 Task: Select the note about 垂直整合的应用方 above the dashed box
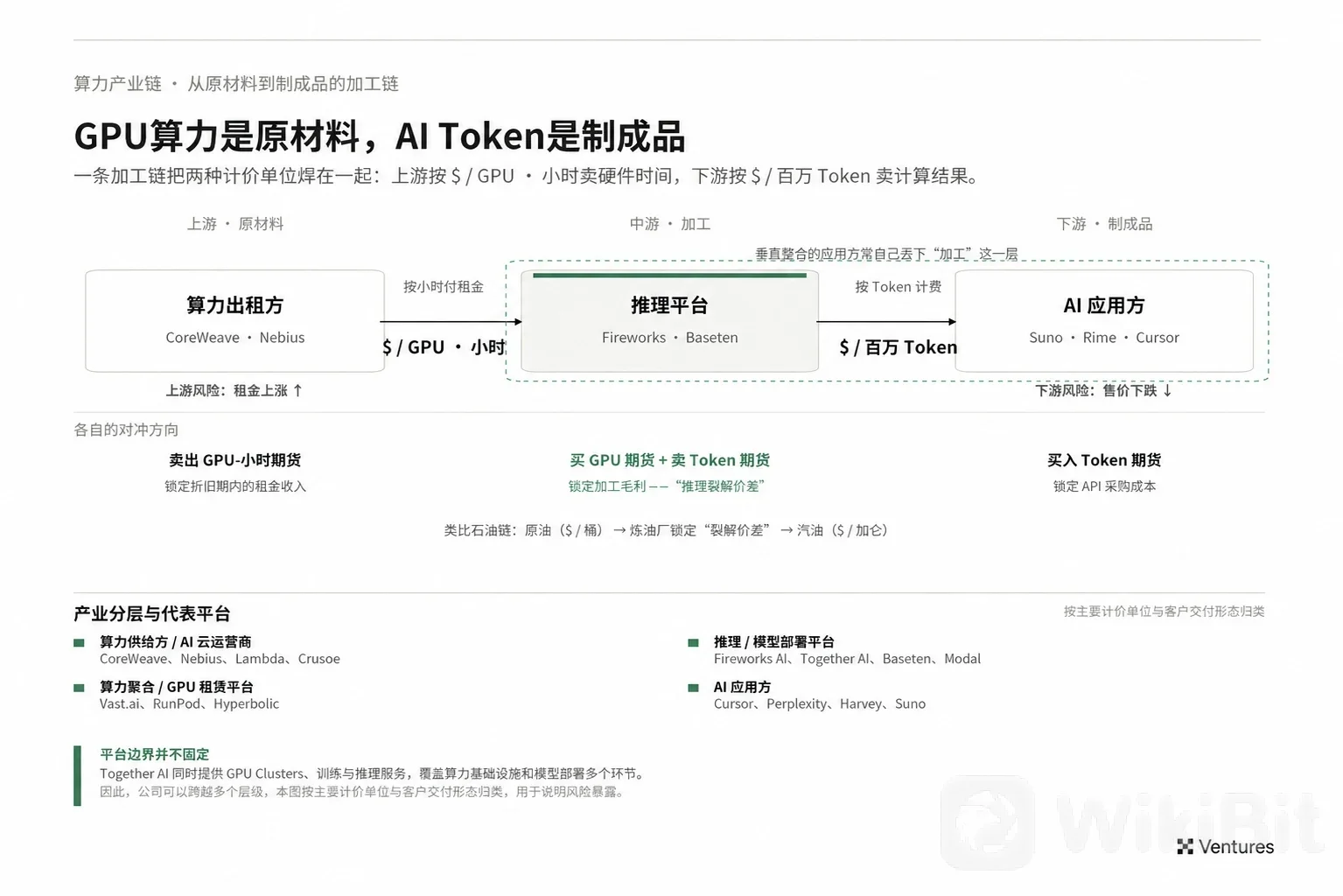click(x=886, y=254)
